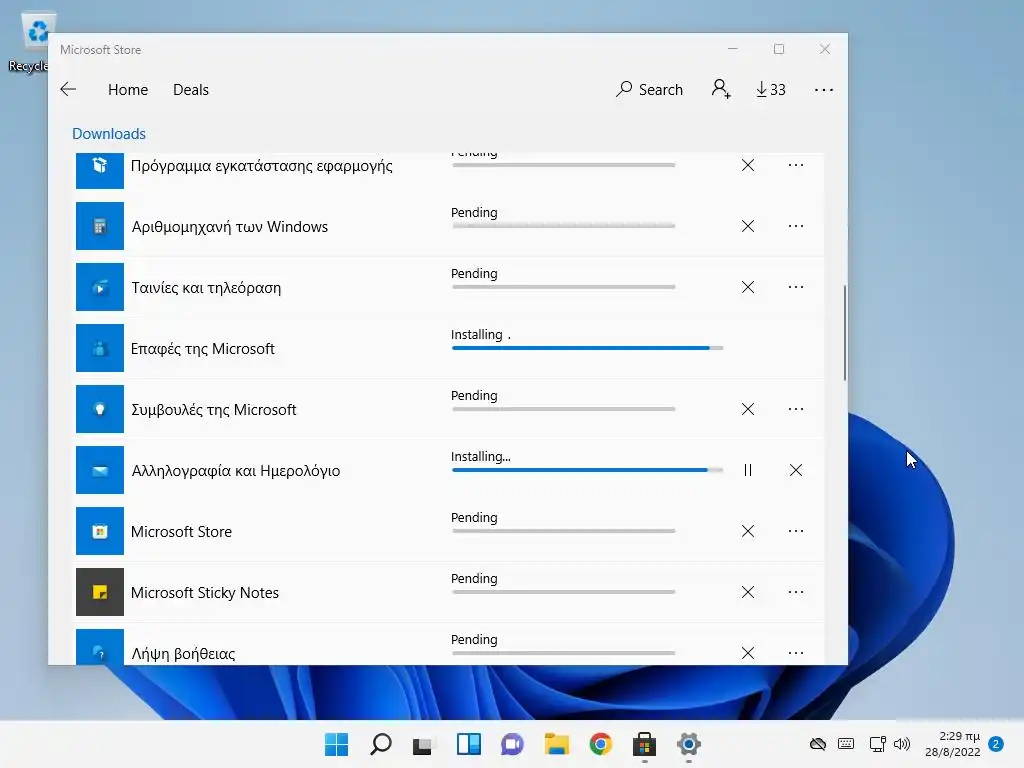
Task: Open the Chat taskbar icon
Action: tap(513, 744)
